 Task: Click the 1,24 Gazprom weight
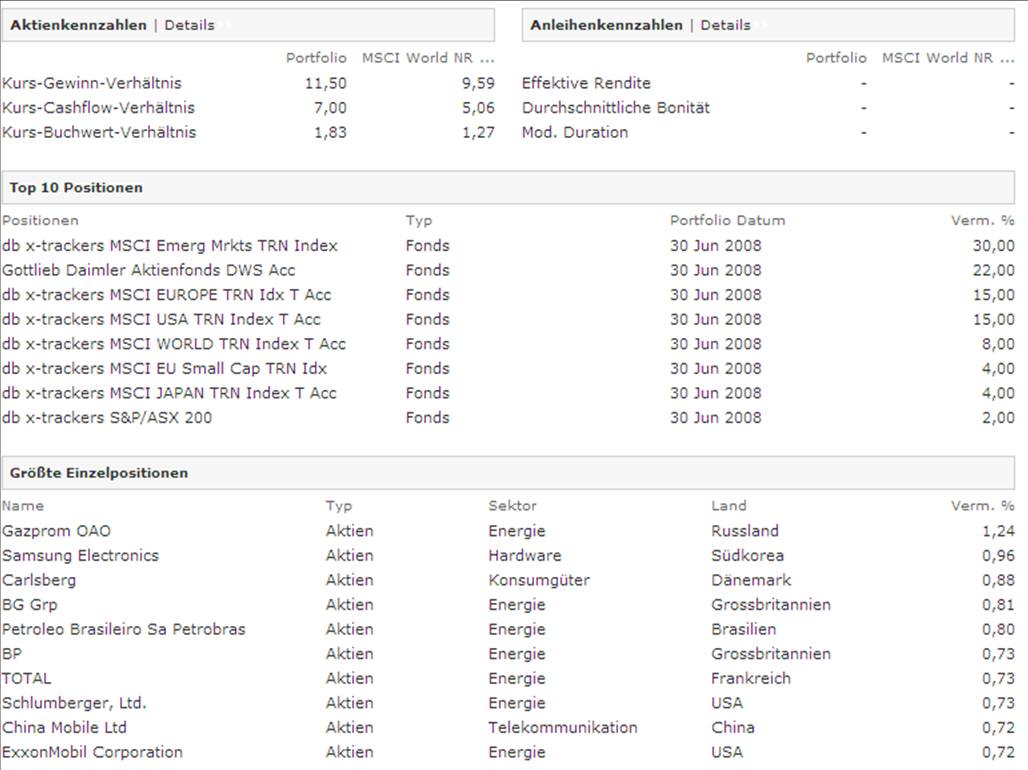click(x=998, y=531)
